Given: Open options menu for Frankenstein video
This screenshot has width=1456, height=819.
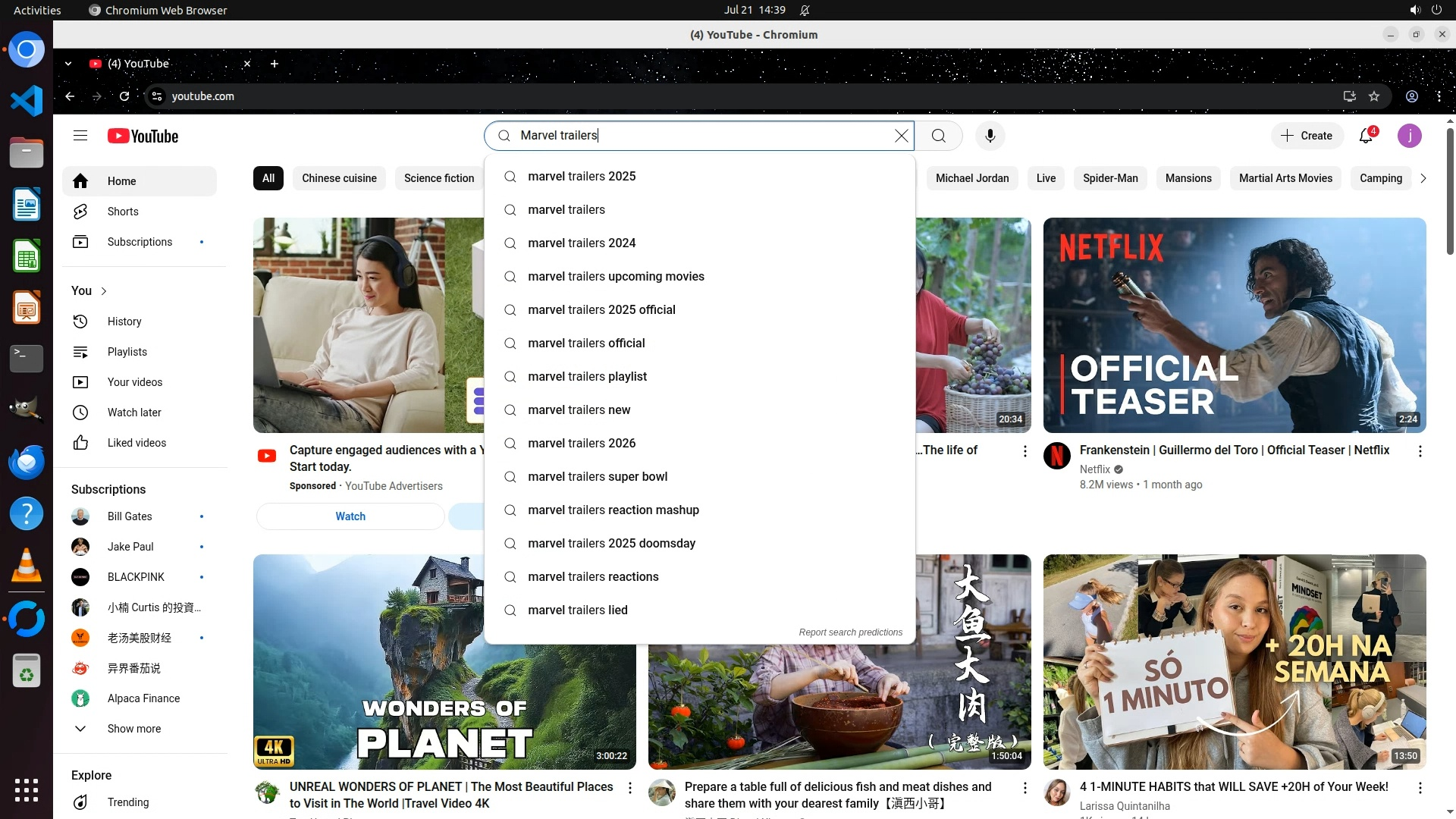Looking at the screenshot, I should 1420,451.
